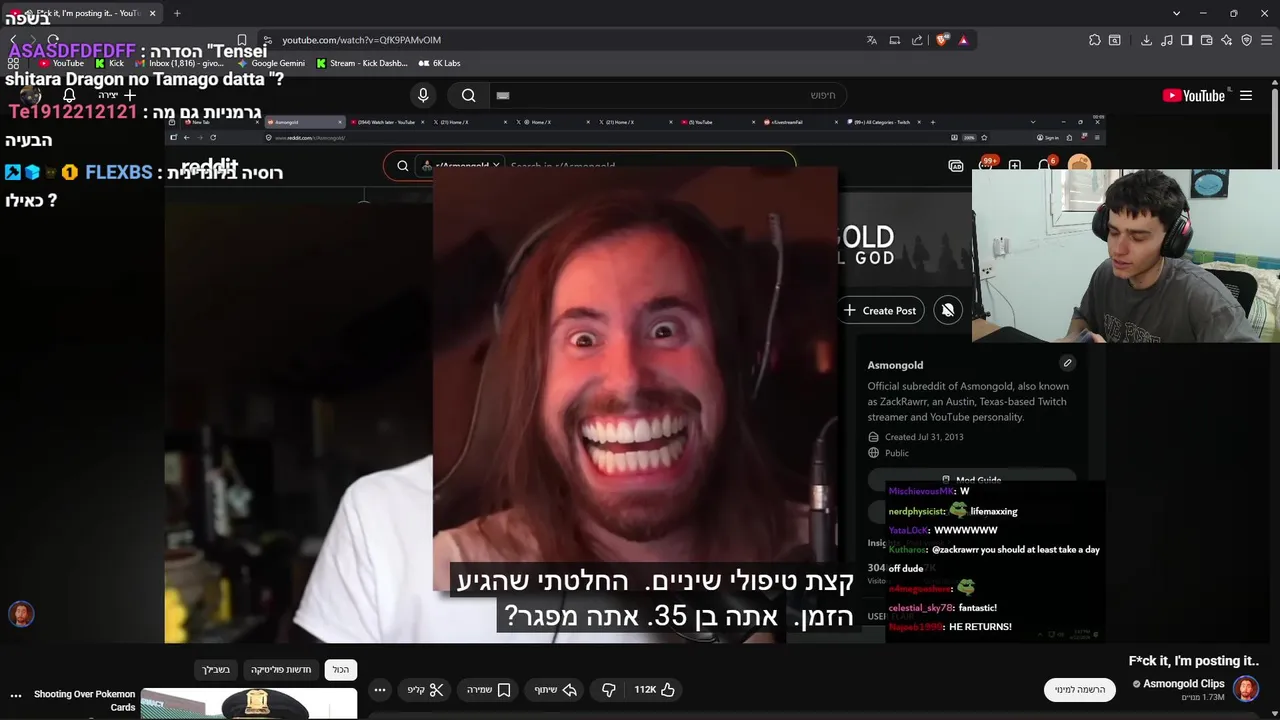
Task: Click the קליפ clip scissors button
Action: (x=425, y=689)
